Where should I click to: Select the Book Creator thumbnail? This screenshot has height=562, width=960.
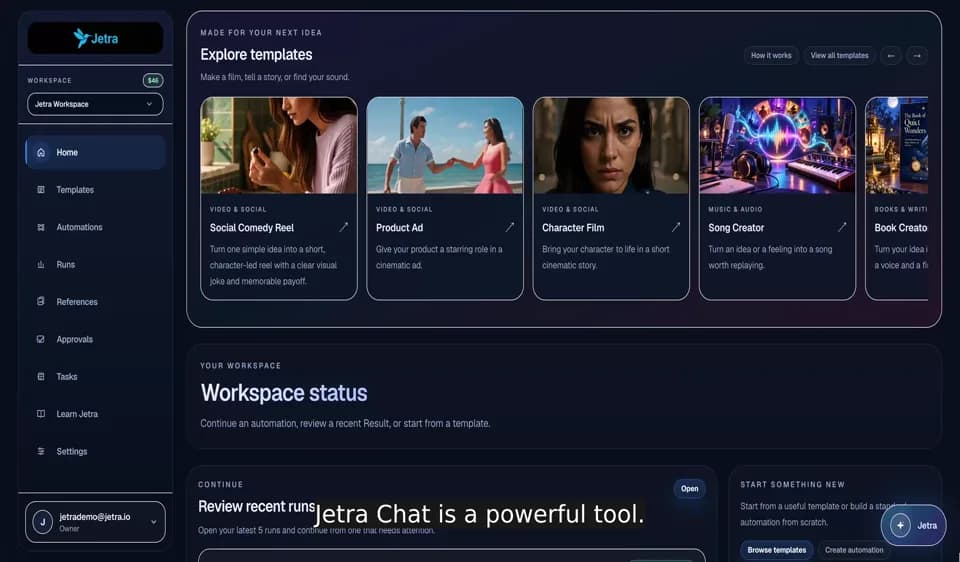tap(897, 146)
